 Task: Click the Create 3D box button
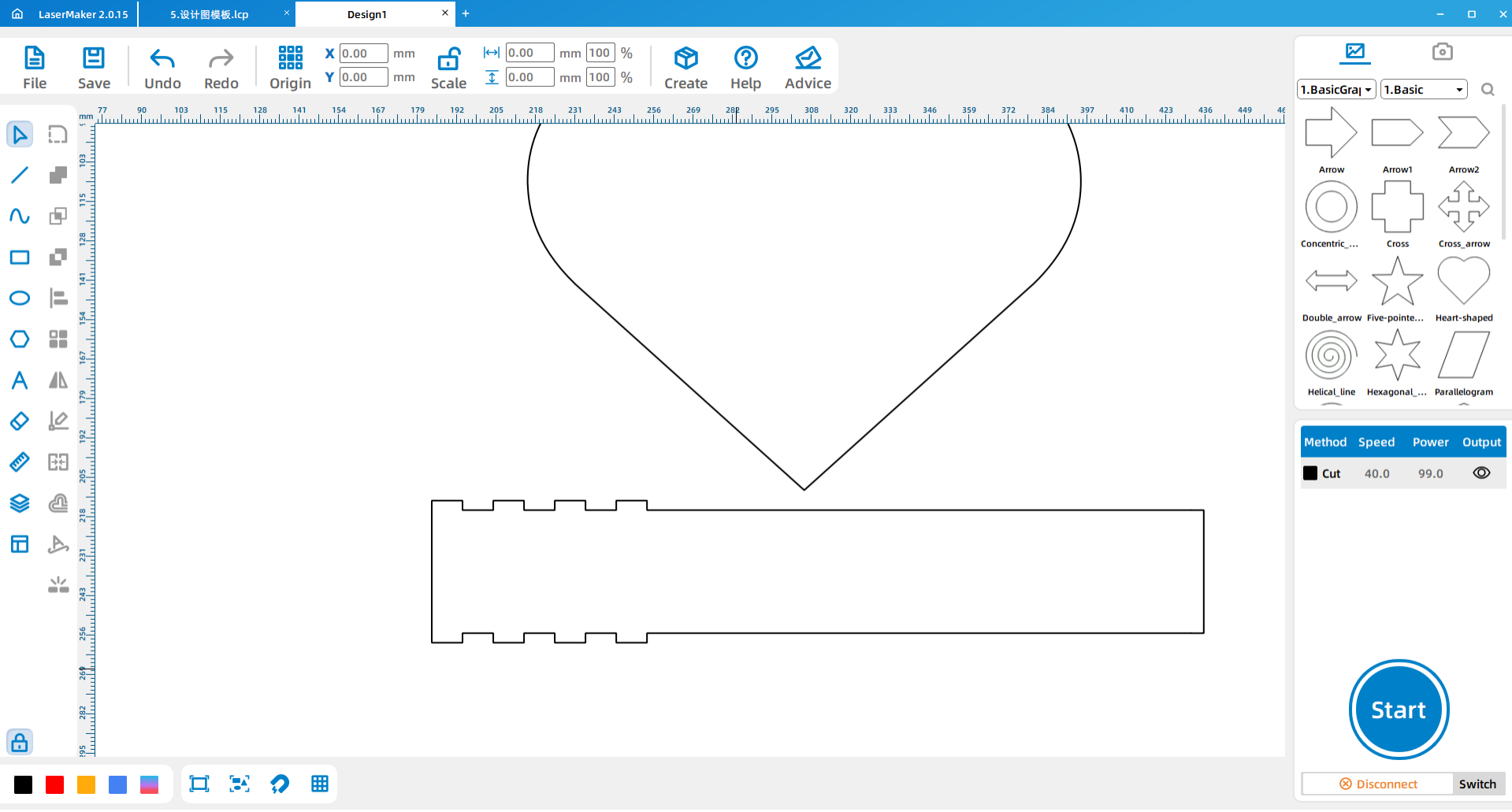(x=685, y=68)
